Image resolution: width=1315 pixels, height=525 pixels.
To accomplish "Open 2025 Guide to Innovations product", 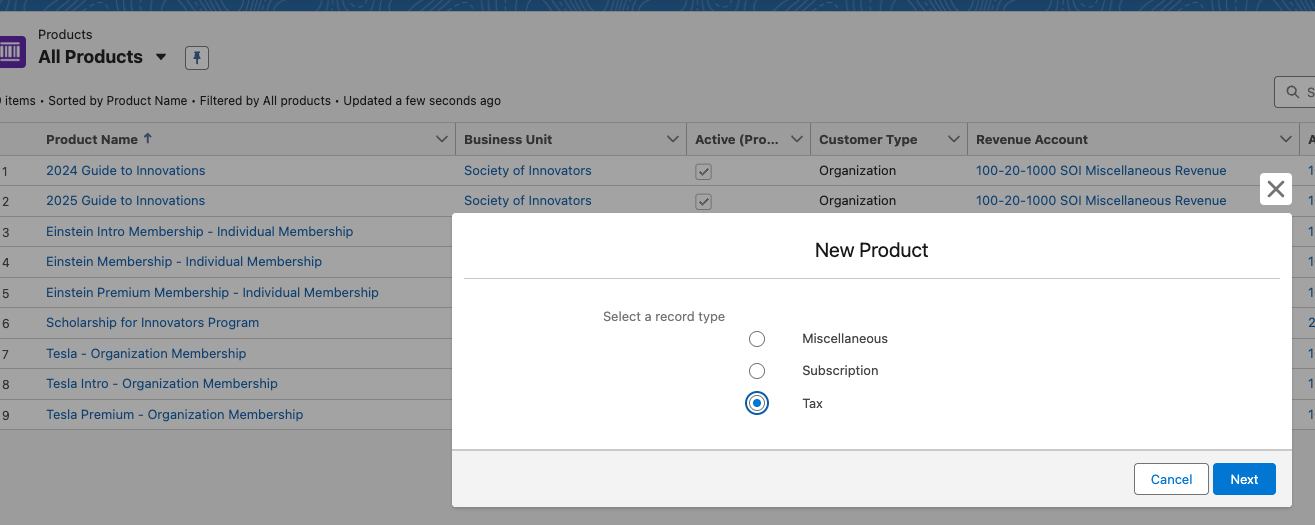I will coord(126,200).
